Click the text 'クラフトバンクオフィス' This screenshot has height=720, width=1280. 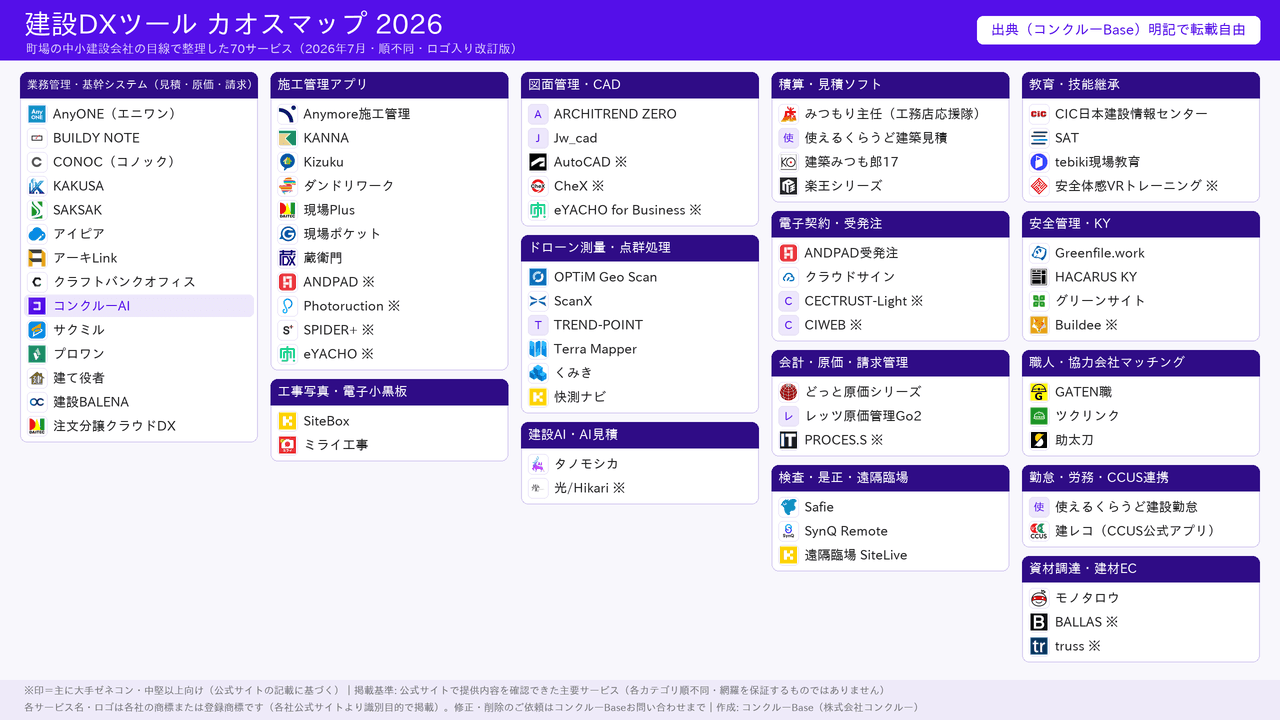click(x=124, y=282)
